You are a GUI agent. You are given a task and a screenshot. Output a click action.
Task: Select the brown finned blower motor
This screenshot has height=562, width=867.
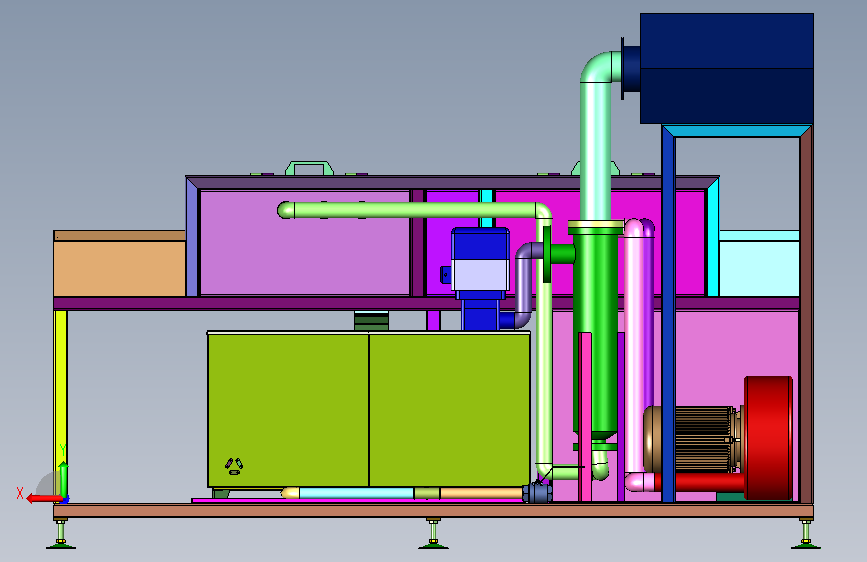click(x=694, y=439)
